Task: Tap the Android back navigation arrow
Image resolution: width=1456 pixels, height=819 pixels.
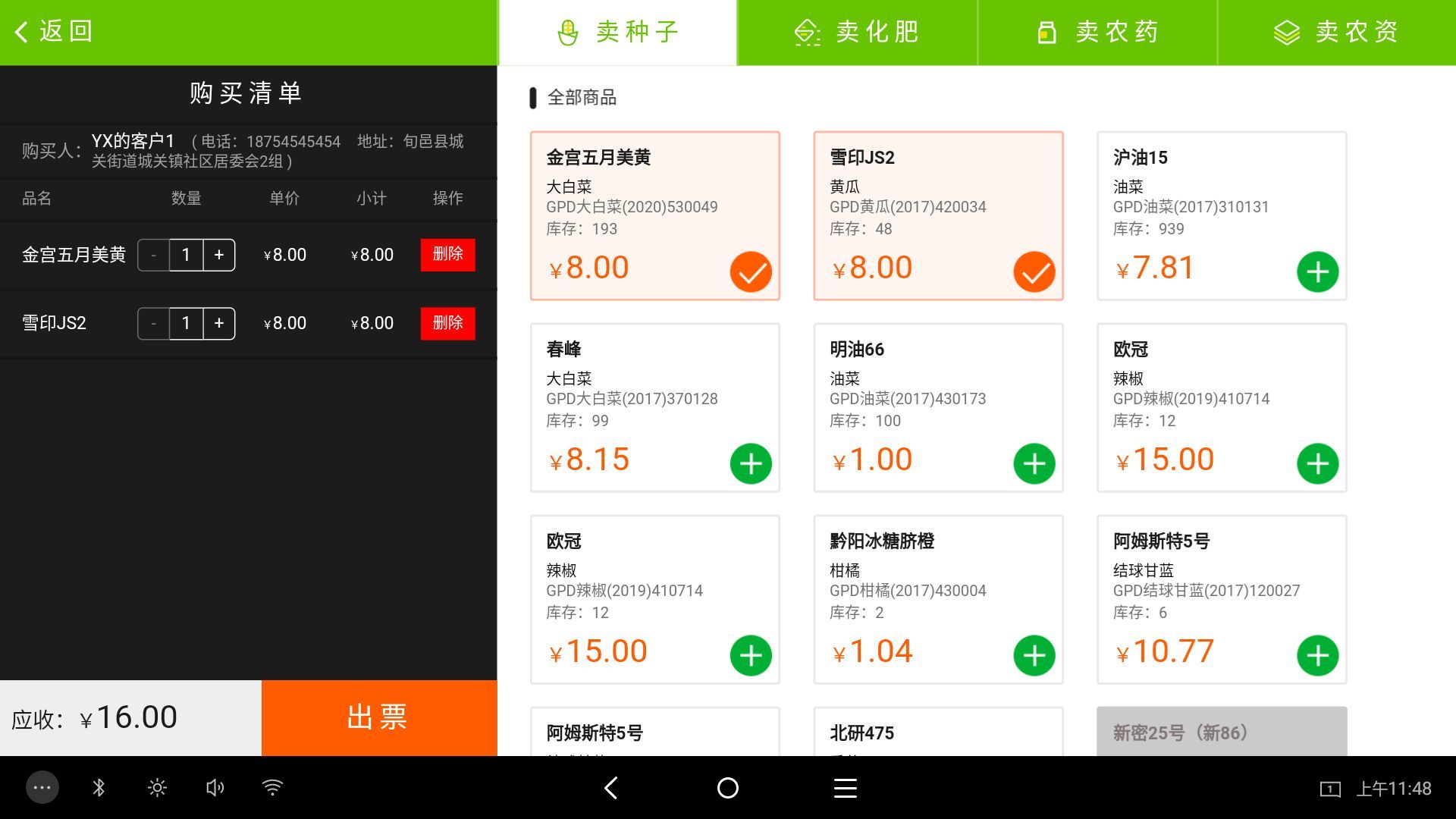Action: point(611,788)
